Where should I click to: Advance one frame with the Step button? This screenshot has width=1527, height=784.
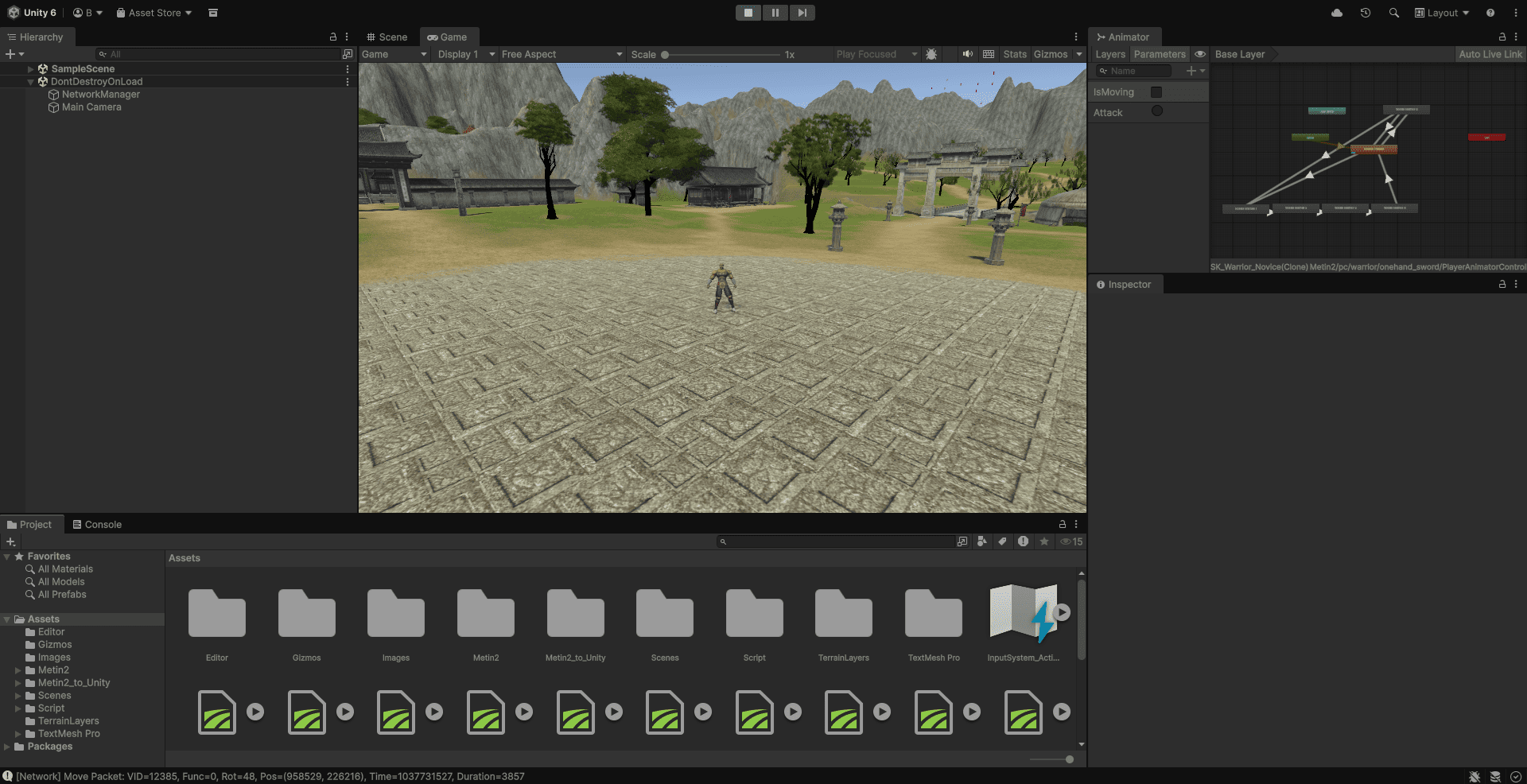pyautogui.click(x=802, y=13)
